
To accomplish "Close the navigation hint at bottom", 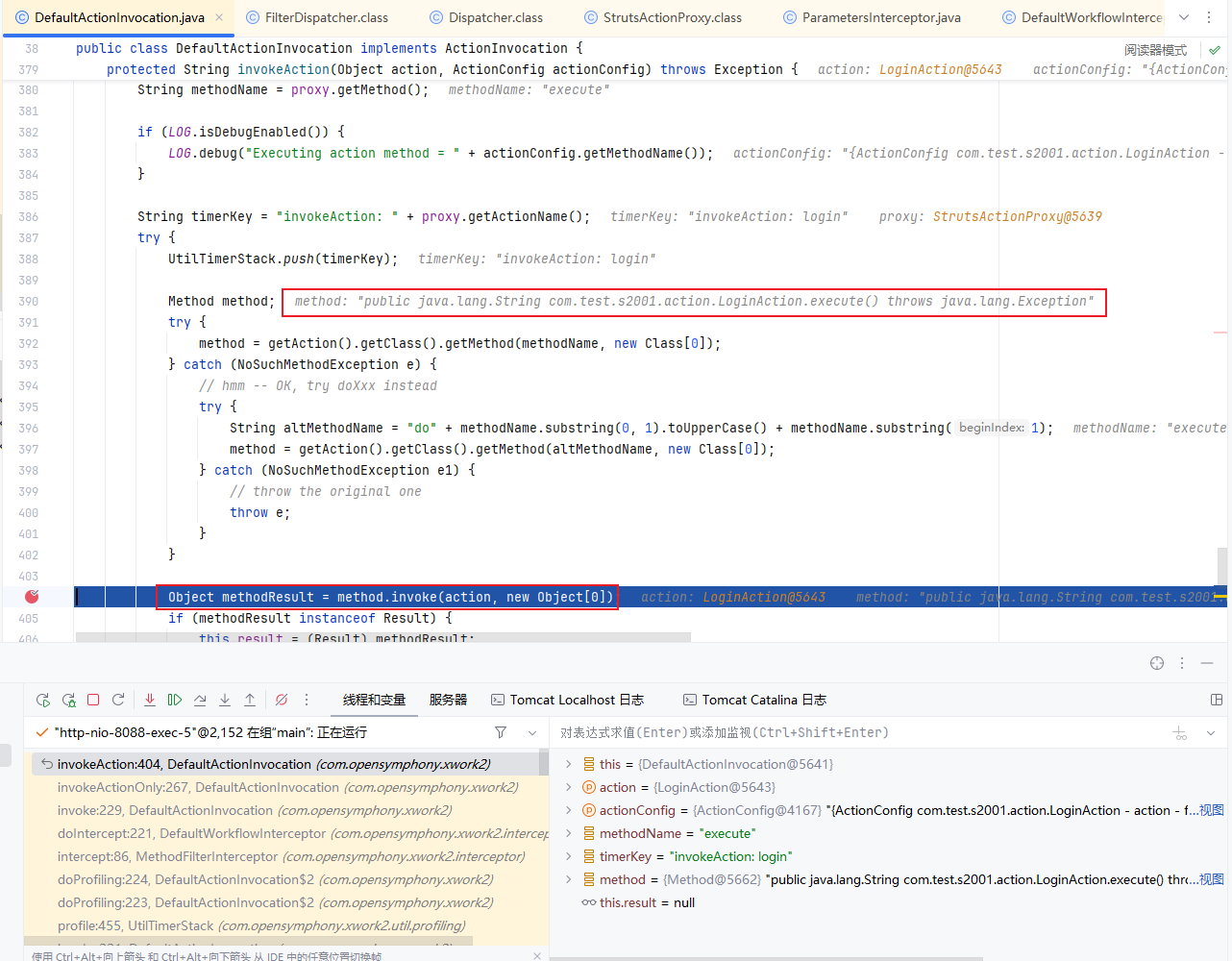I will pos(536,955).
